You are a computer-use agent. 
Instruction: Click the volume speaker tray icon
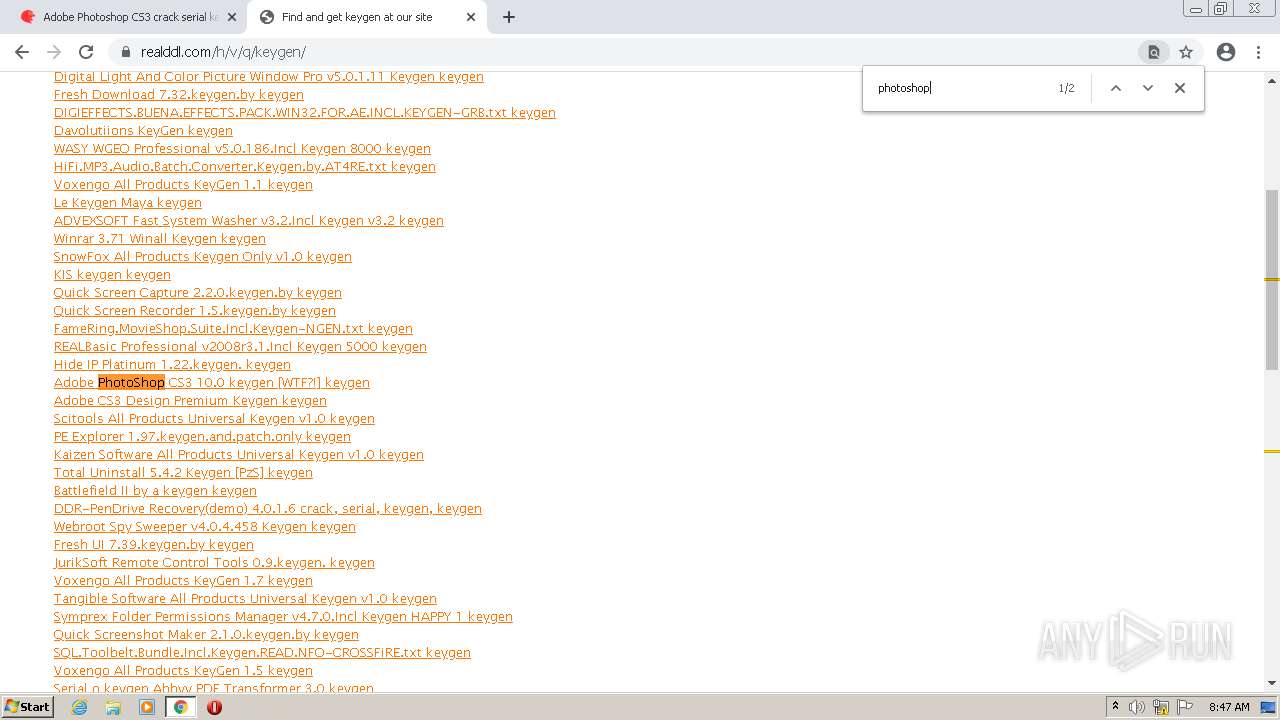click(x=1137, y=707)
